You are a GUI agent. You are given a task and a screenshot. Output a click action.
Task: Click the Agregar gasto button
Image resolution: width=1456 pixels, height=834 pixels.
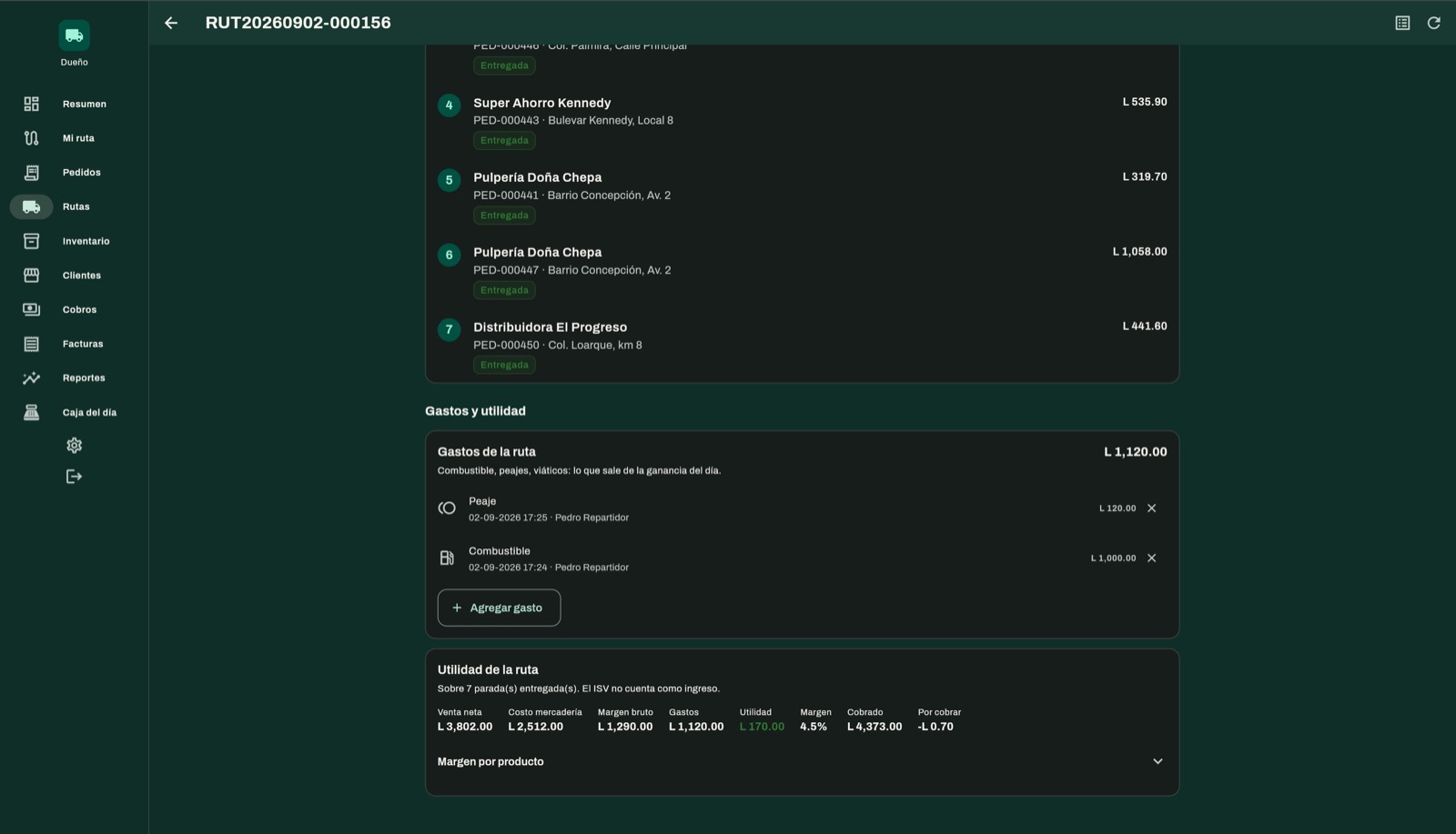coord(499,608)
